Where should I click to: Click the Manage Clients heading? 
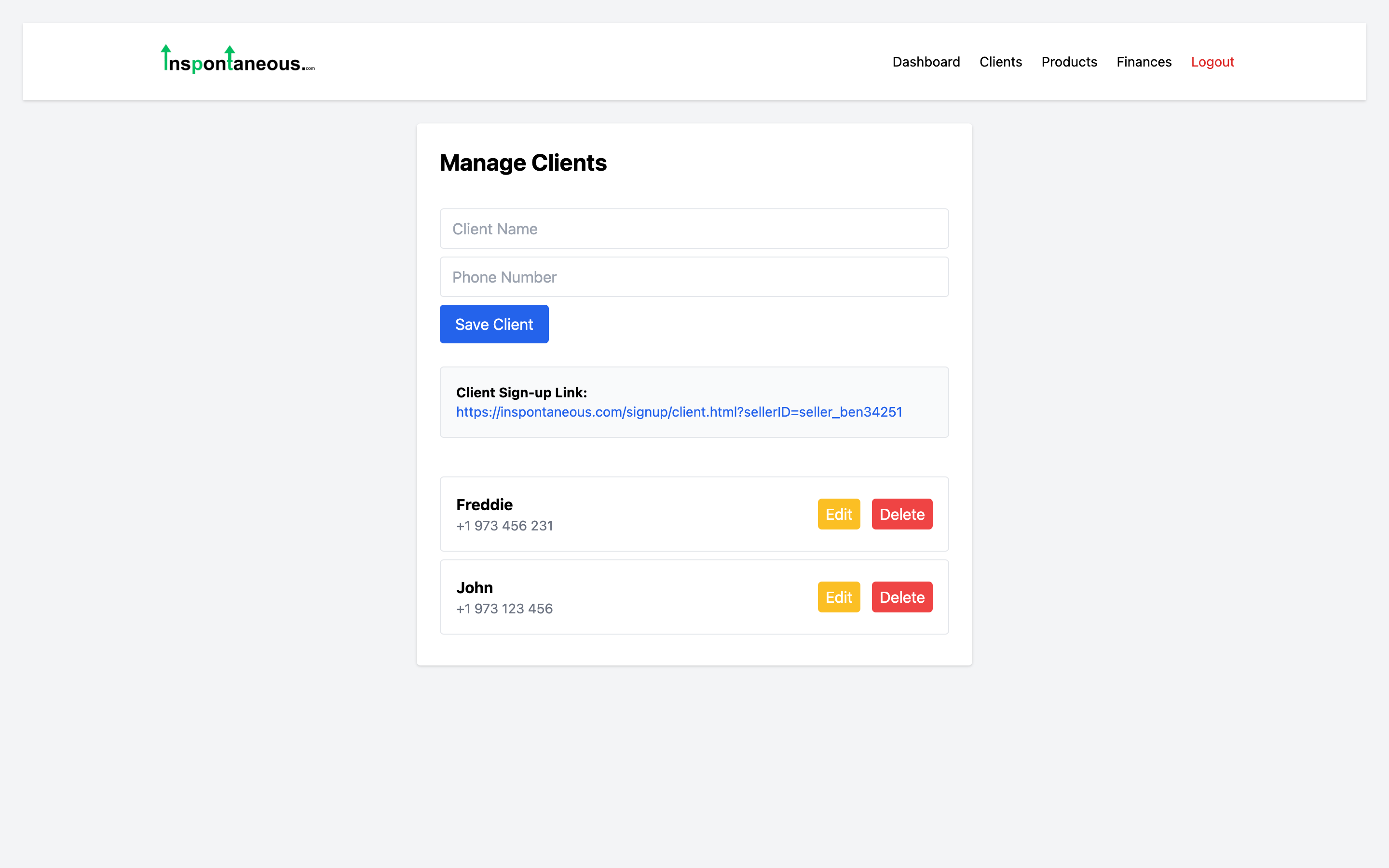(523, 163)
